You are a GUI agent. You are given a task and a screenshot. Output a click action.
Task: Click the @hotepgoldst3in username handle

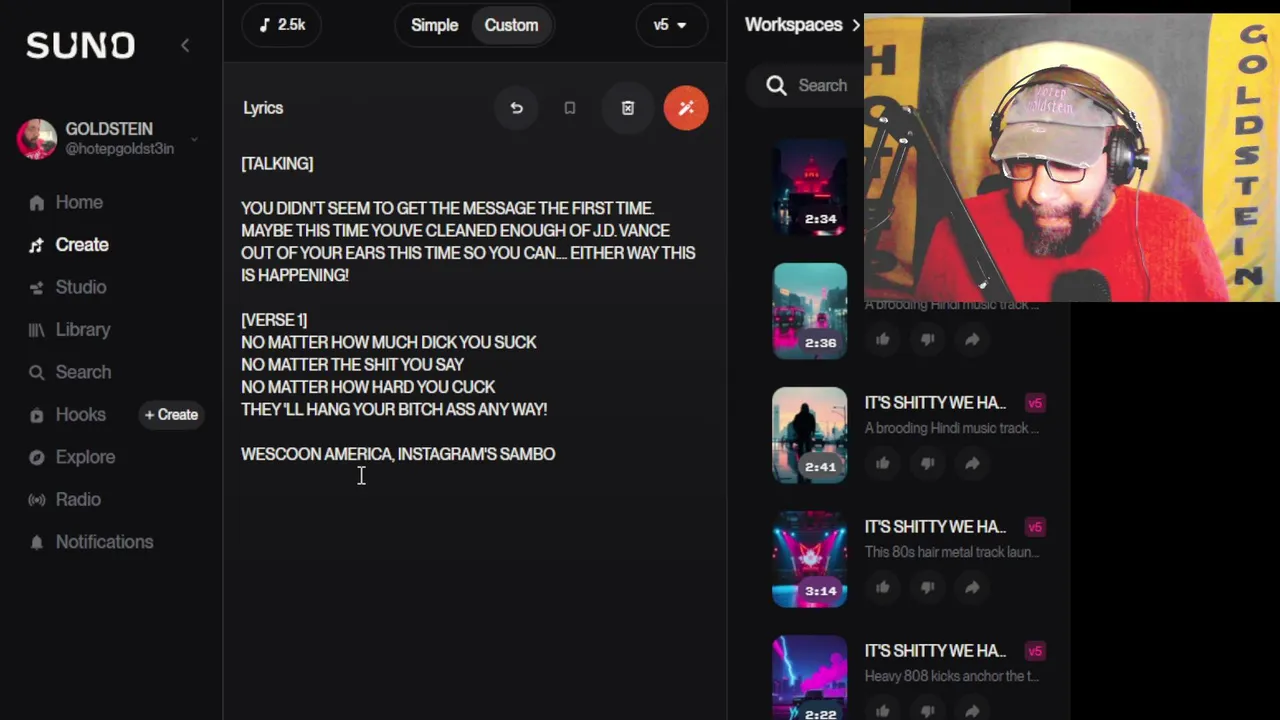(120, 149)
